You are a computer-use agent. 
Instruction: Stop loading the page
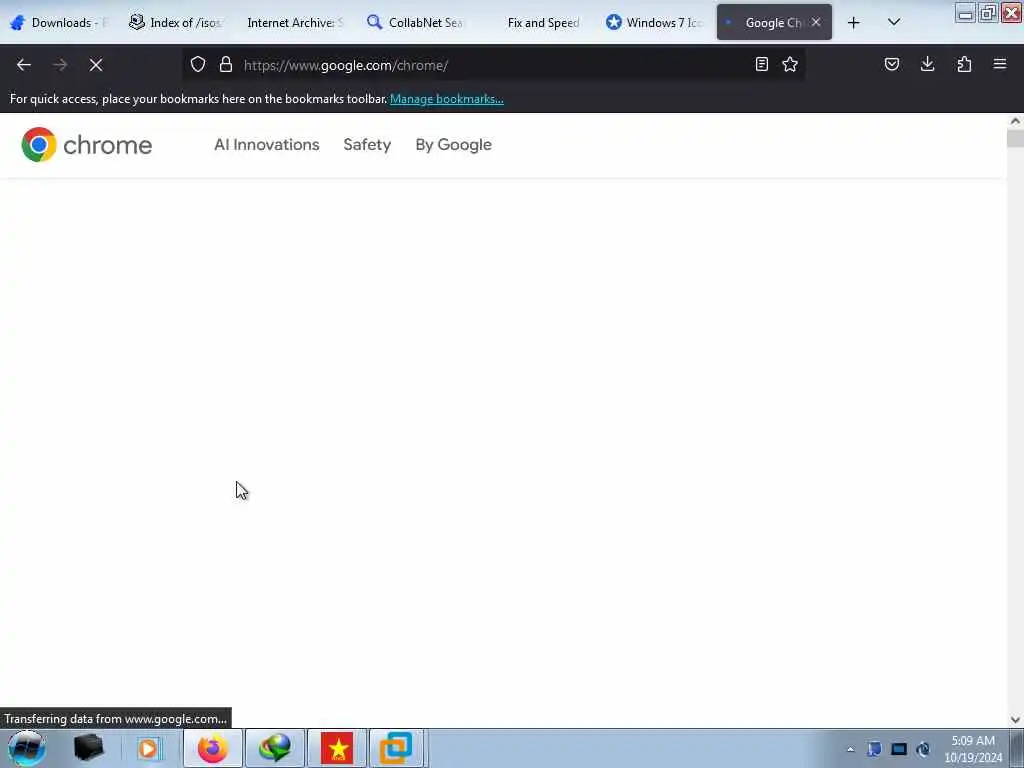pos(96,65)
